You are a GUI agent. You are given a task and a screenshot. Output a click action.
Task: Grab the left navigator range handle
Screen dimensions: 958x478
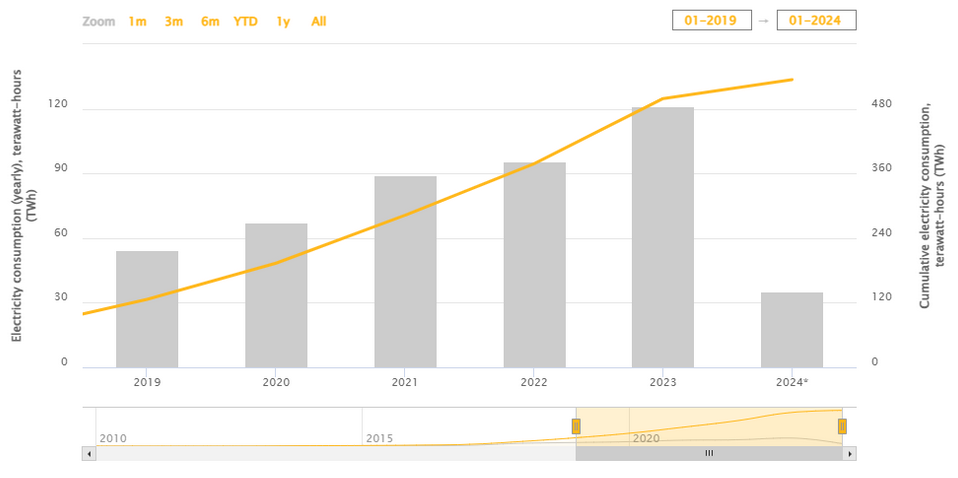[x=576, y=426]
